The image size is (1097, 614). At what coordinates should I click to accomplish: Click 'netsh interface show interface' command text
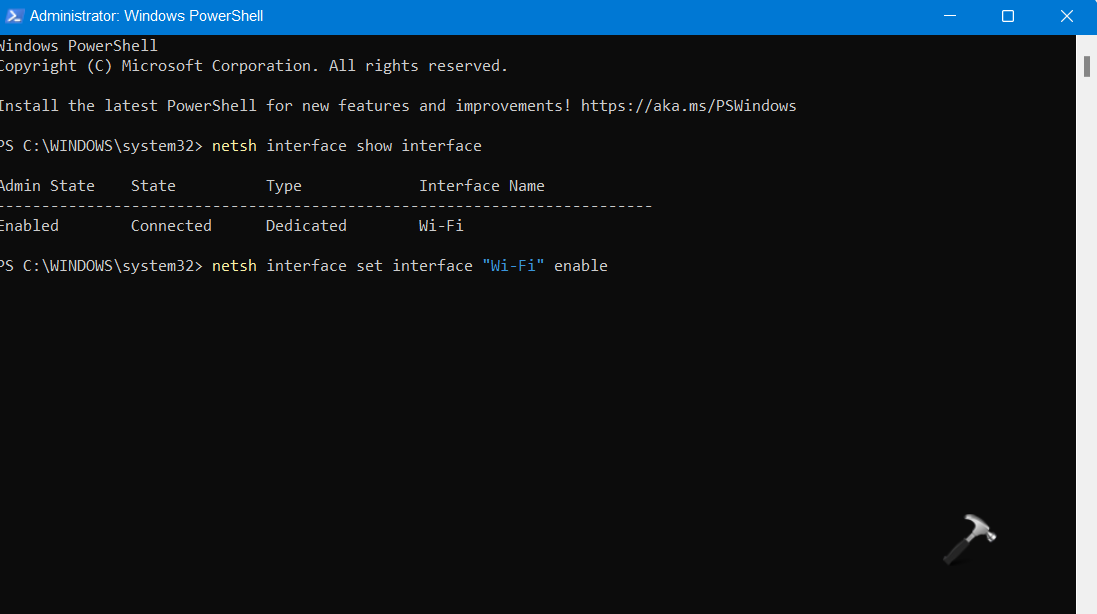click(x=347, y=146)
